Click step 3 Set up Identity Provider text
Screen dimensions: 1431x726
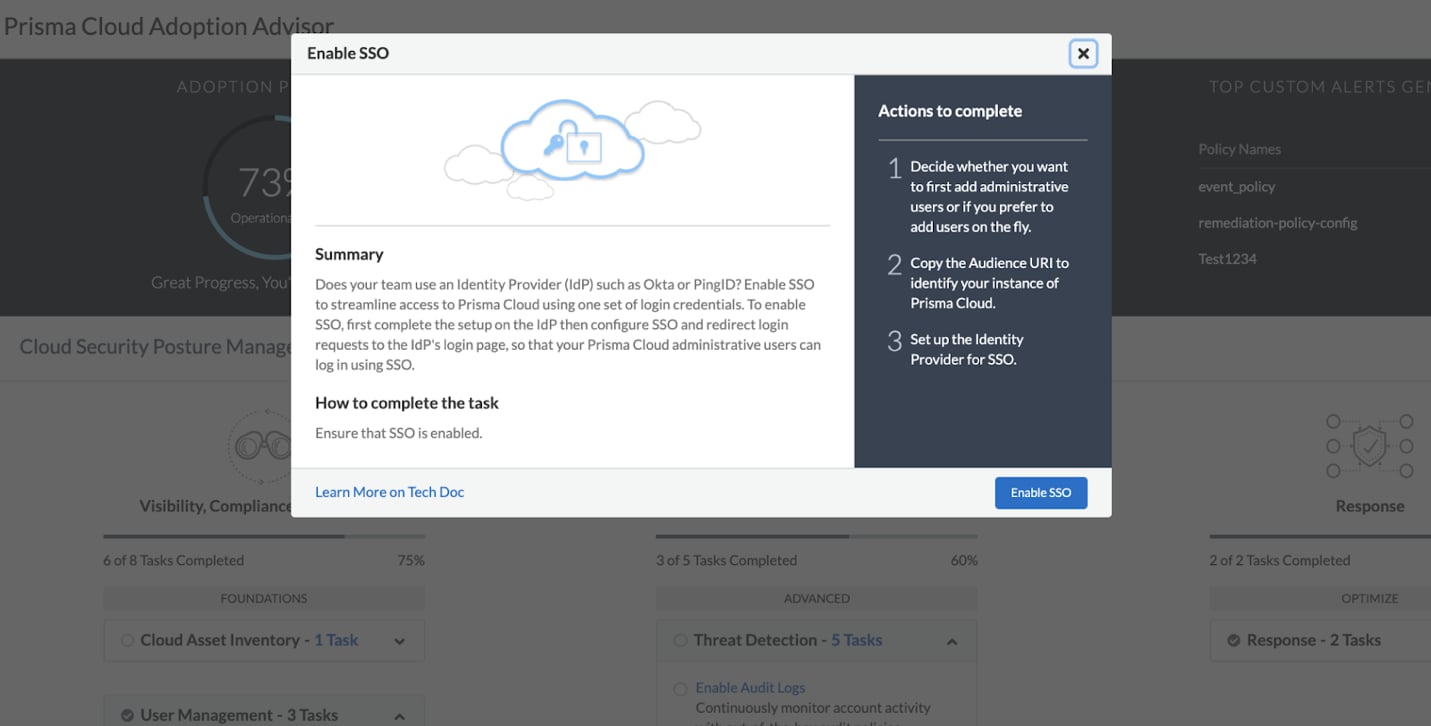coord(966,349)
